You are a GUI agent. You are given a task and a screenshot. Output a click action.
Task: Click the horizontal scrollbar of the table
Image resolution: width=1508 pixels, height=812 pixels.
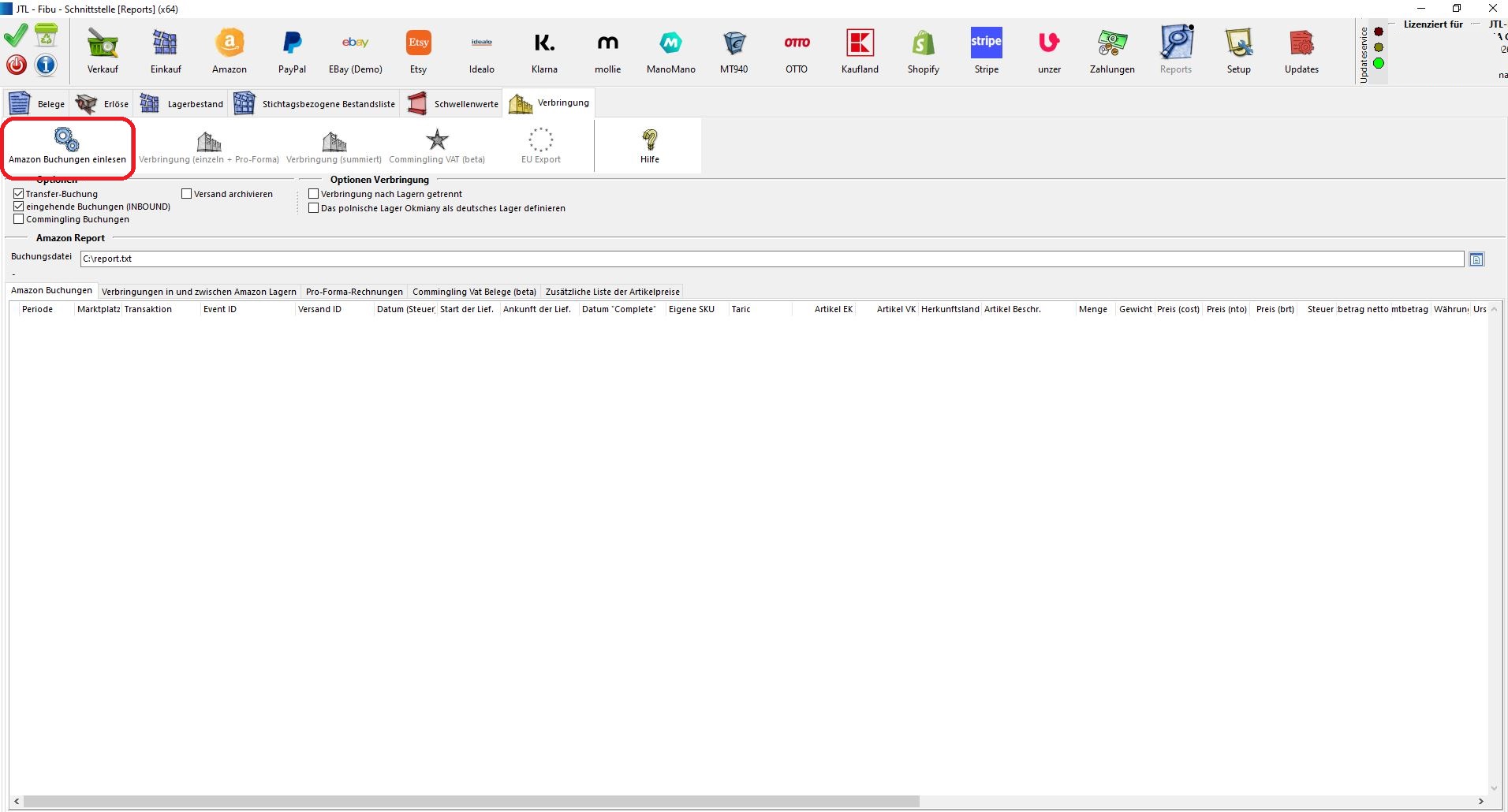[x=472, y=801]
